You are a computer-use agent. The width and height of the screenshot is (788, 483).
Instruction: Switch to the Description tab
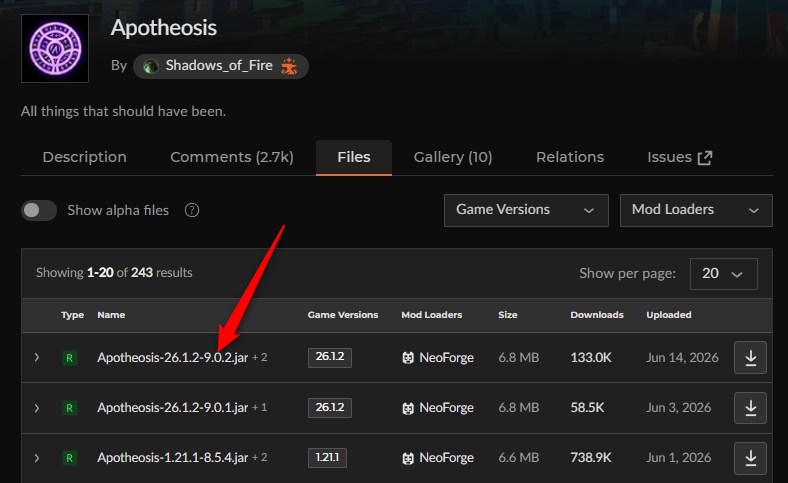(84, 157)
